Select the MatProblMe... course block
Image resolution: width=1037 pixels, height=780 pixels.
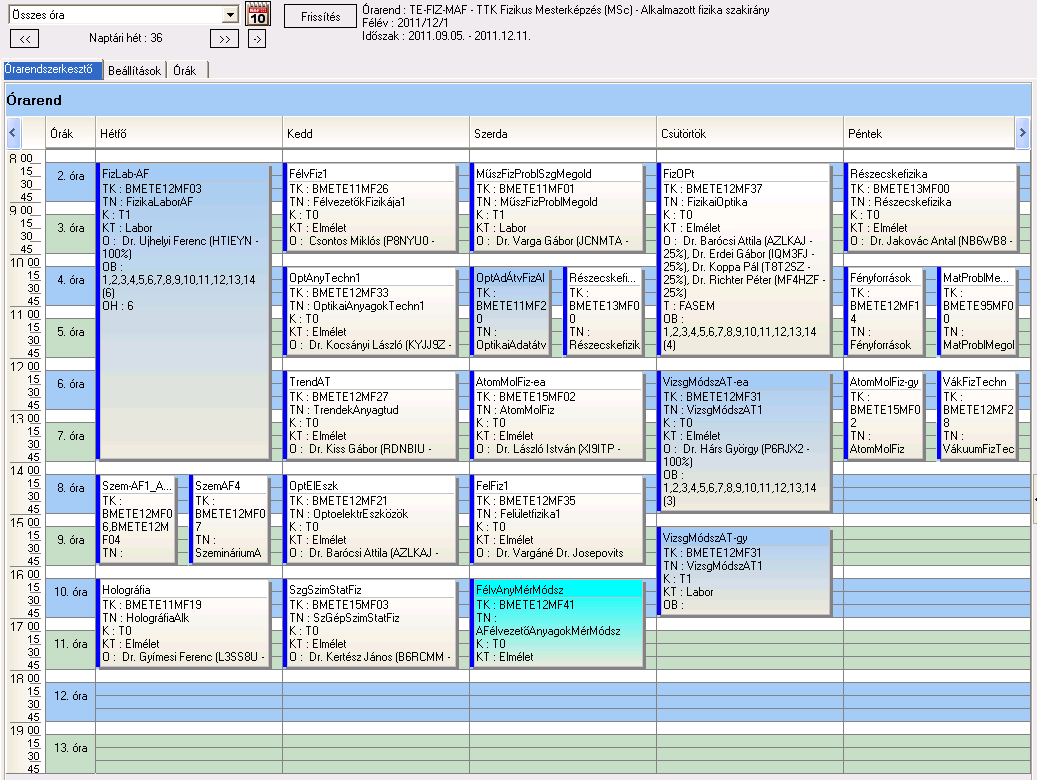click(977, 311)
